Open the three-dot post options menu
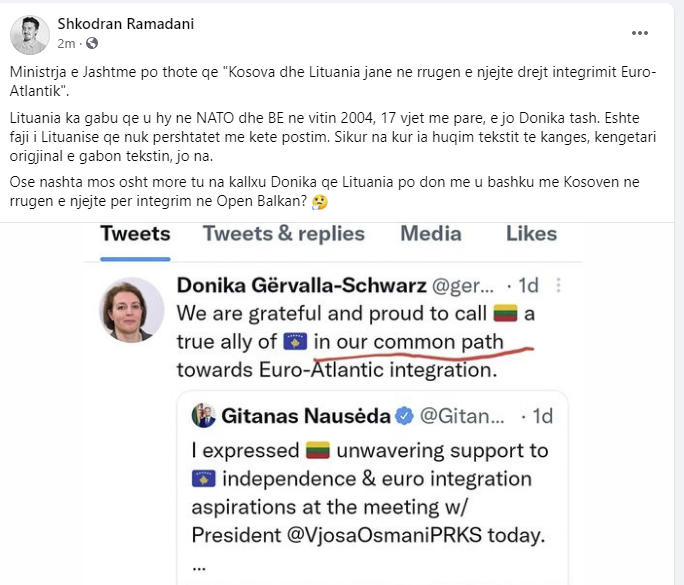This screenshot has height=585, width=684. pos(640,32)
